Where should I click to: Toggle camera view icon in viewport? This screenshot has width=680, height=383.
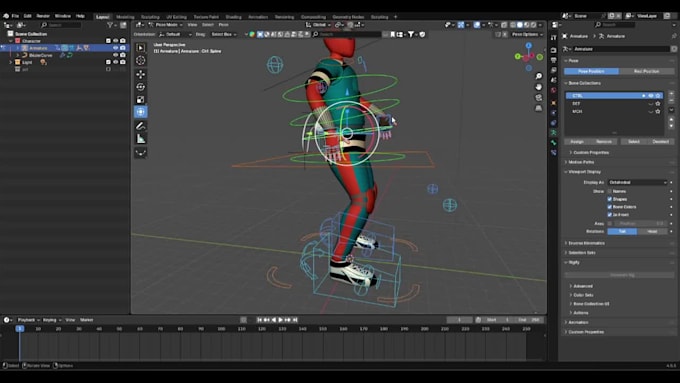(x=539, y=98)
